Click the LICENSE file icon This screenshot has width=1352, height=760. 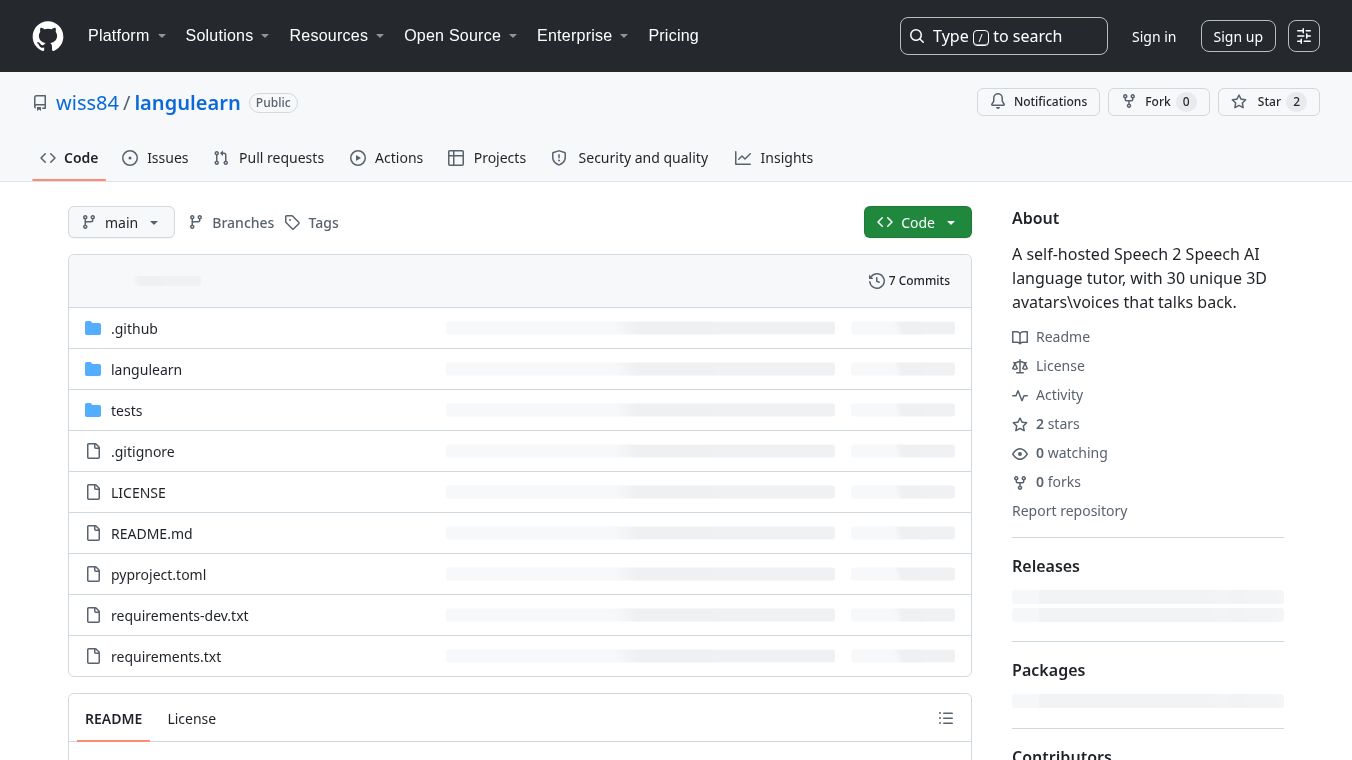click(93, 492)
